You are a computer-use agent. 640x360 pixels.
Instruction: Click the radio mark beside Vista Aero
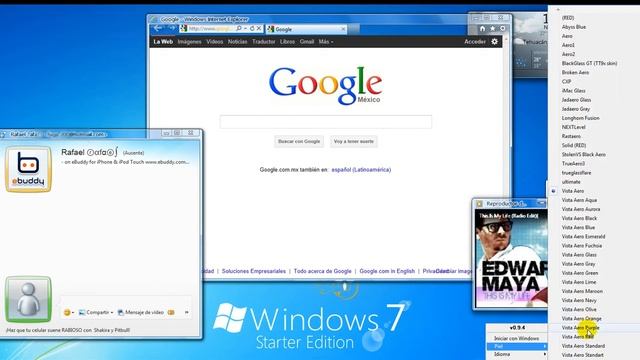click(553, 191)
